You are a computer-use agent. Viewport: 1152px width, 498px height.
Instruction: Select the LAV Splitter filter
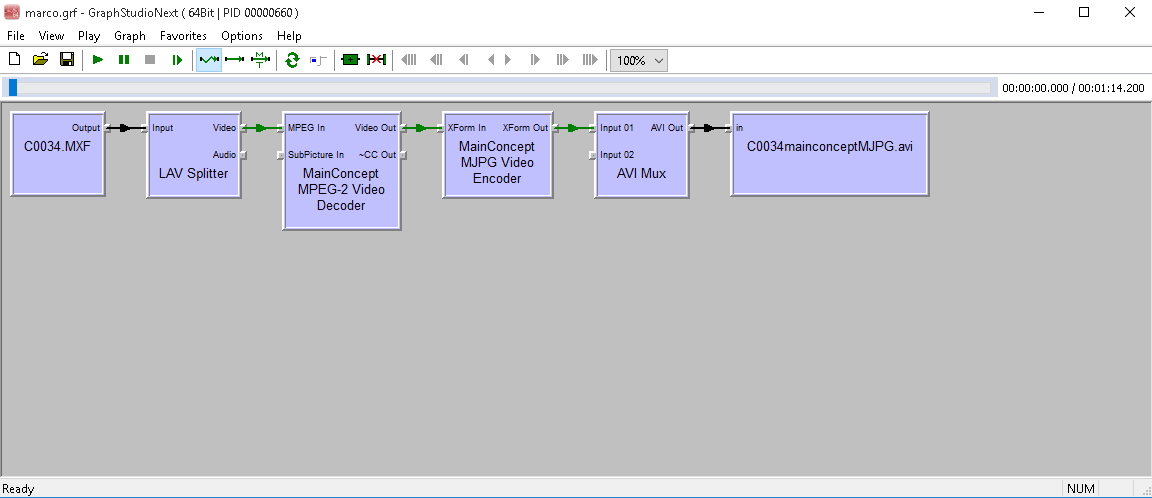(x=194, y=155)
